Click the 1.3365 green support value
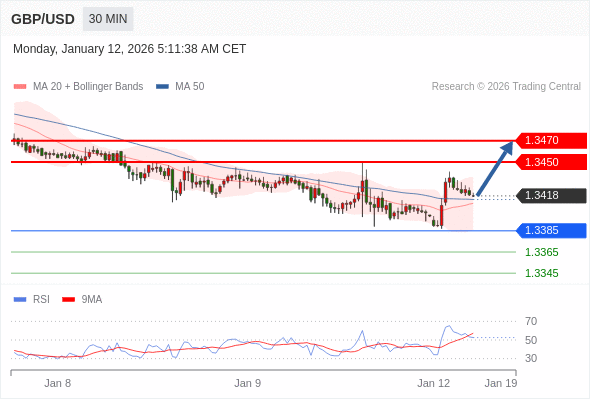Viewport: 590px width, 400px height. coord(541,252)
